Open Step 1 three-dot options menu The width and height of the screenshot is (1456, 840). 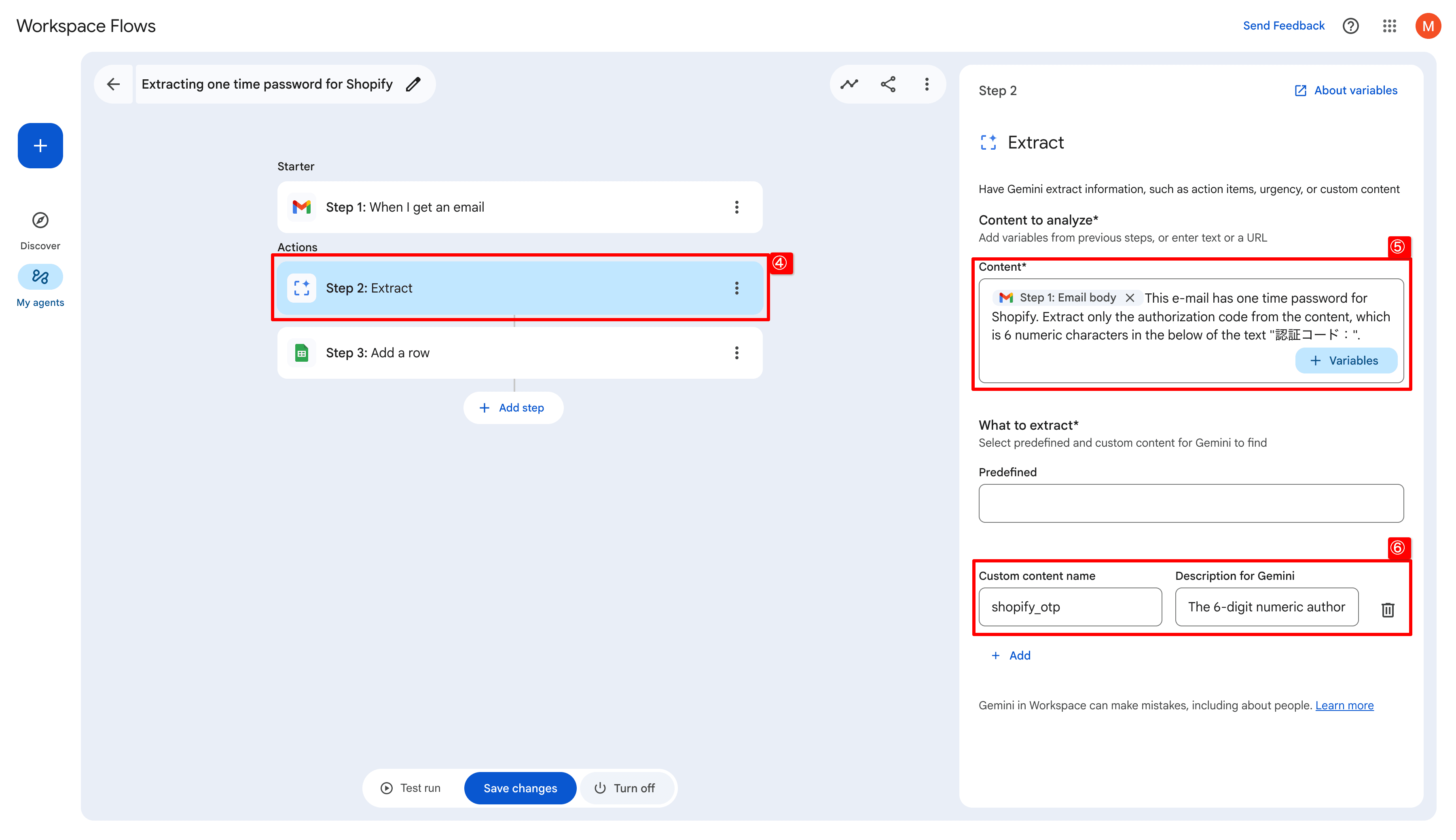point(736,207)
